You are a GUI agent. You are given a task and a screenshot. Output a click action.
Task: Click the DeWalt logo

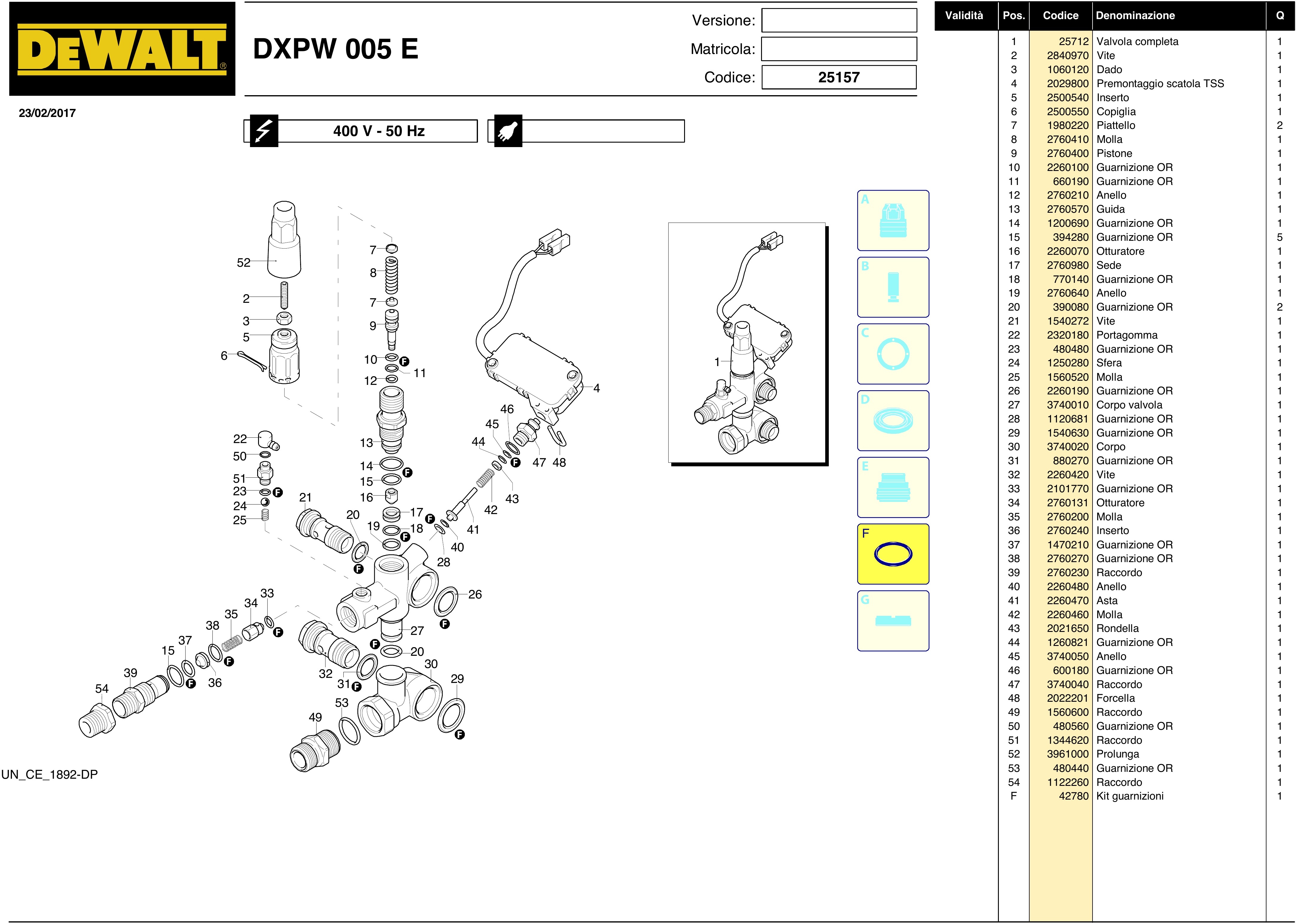click(x=122, y=50)
